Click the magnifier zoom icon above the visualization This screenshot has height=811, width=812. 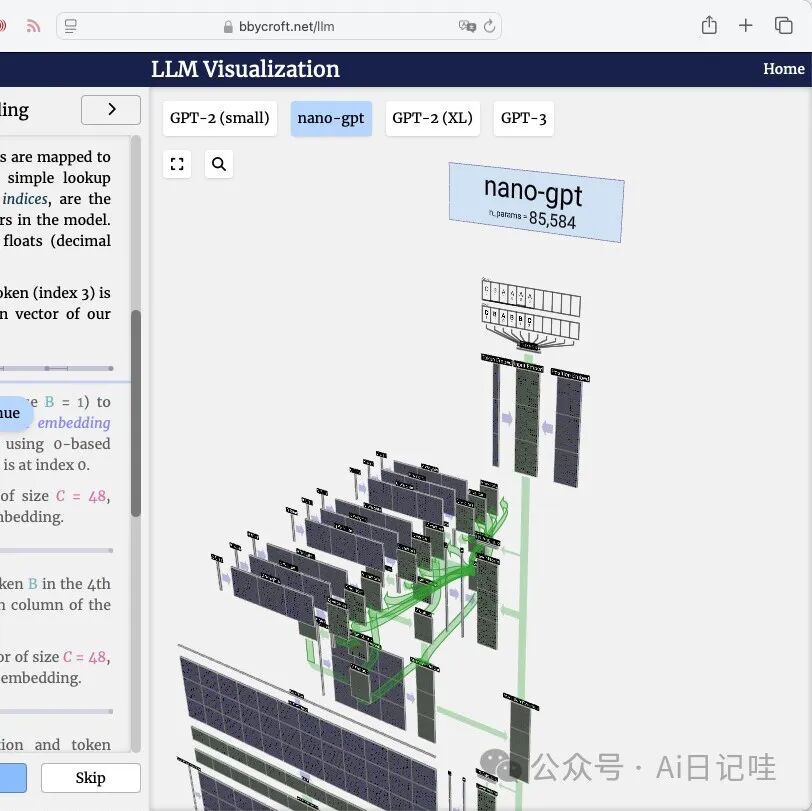coord(219,164)
